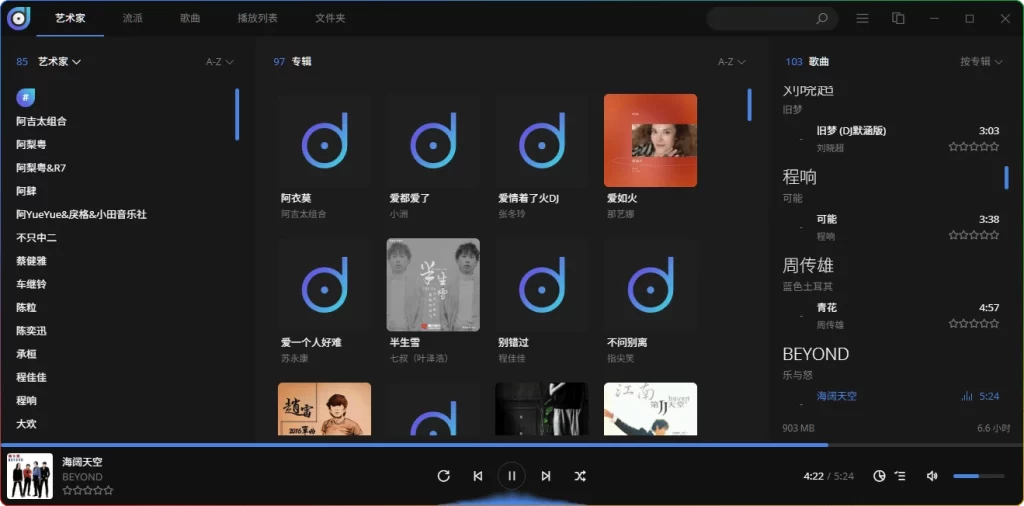The width and height of the screenshot is (1024, 506).
Task: Pause the current song
Action: [x=511, y=476]
